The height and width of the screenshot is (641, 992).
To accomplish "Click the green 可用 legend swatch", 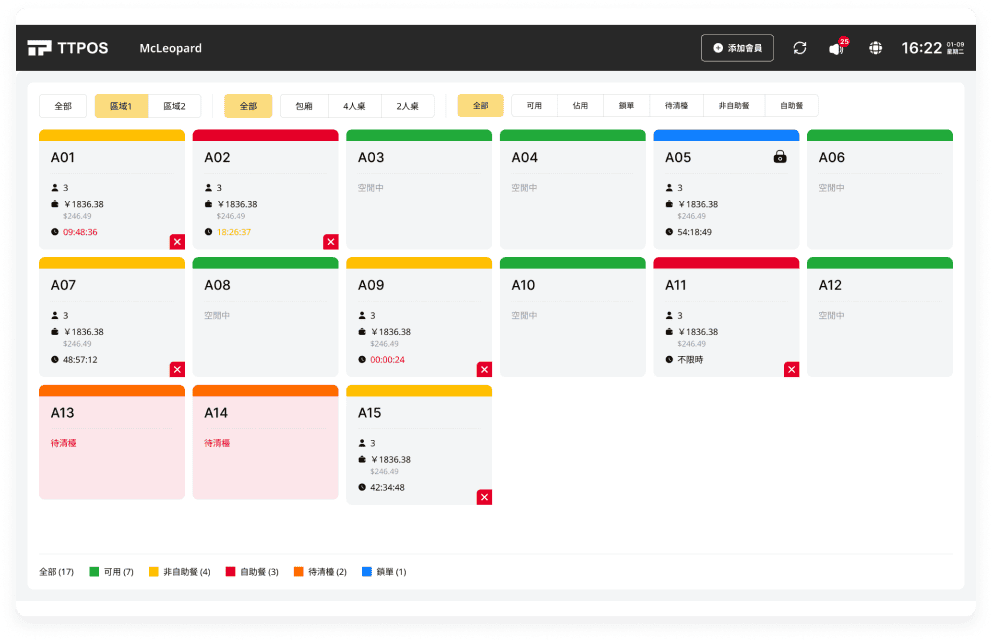I will pyautogui.click(x=94, y=572).
